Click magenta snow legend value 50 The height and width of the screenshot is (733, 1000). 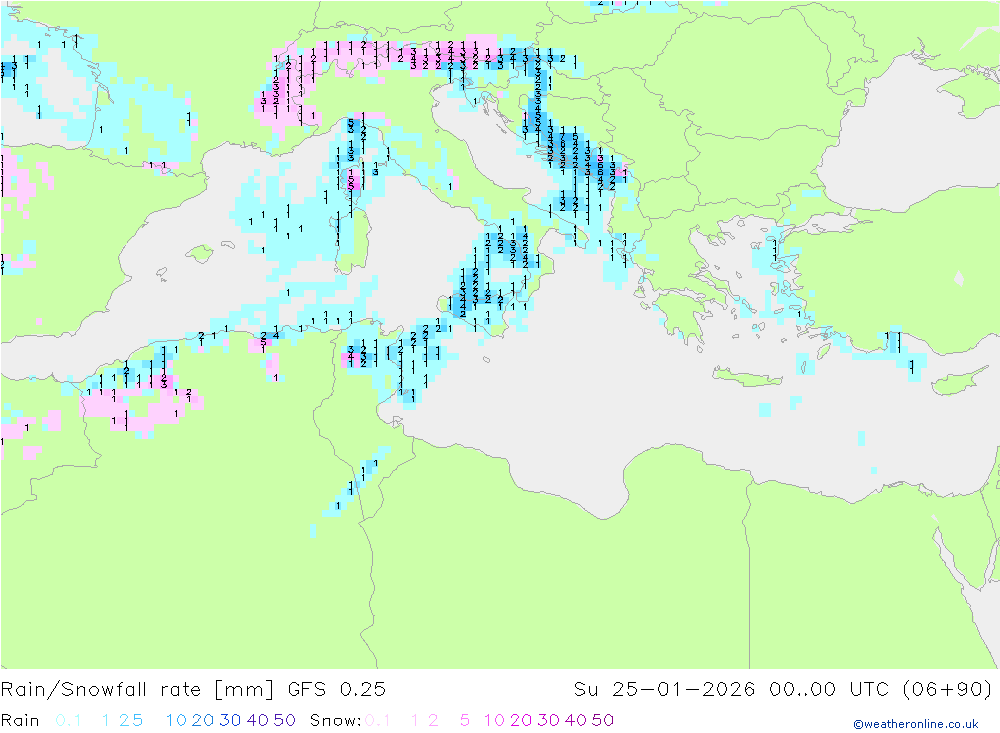[x=603, y=720]
